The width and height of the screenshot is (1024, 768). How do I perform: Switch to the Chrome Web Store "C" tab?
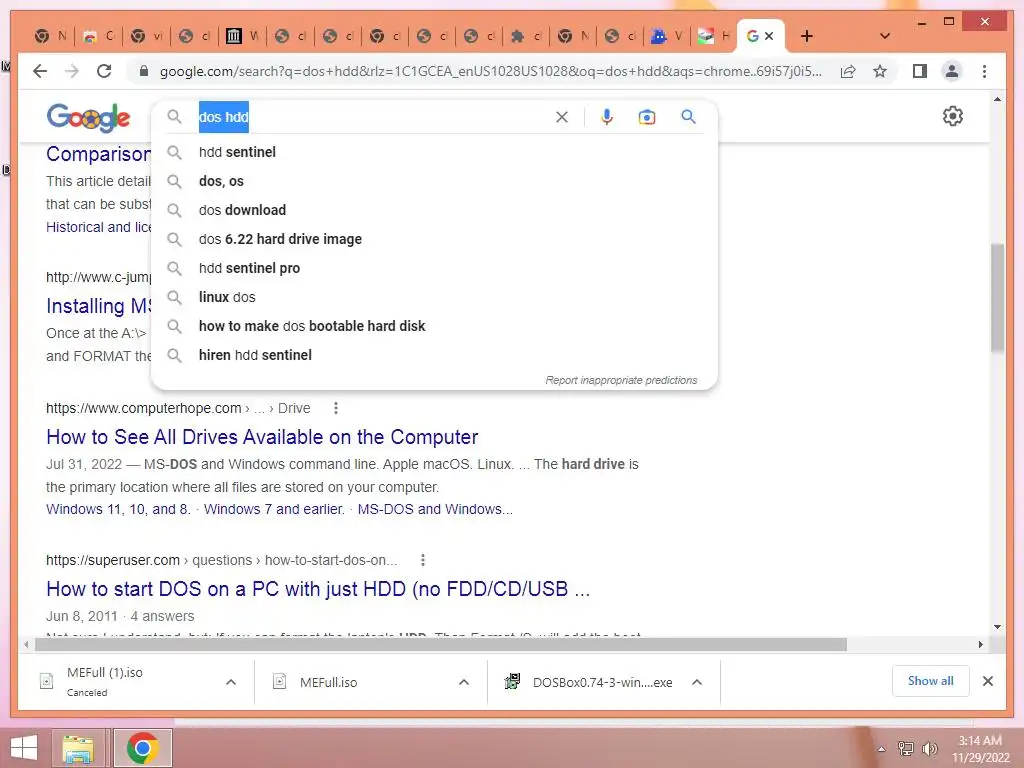(x=99, y=36)
